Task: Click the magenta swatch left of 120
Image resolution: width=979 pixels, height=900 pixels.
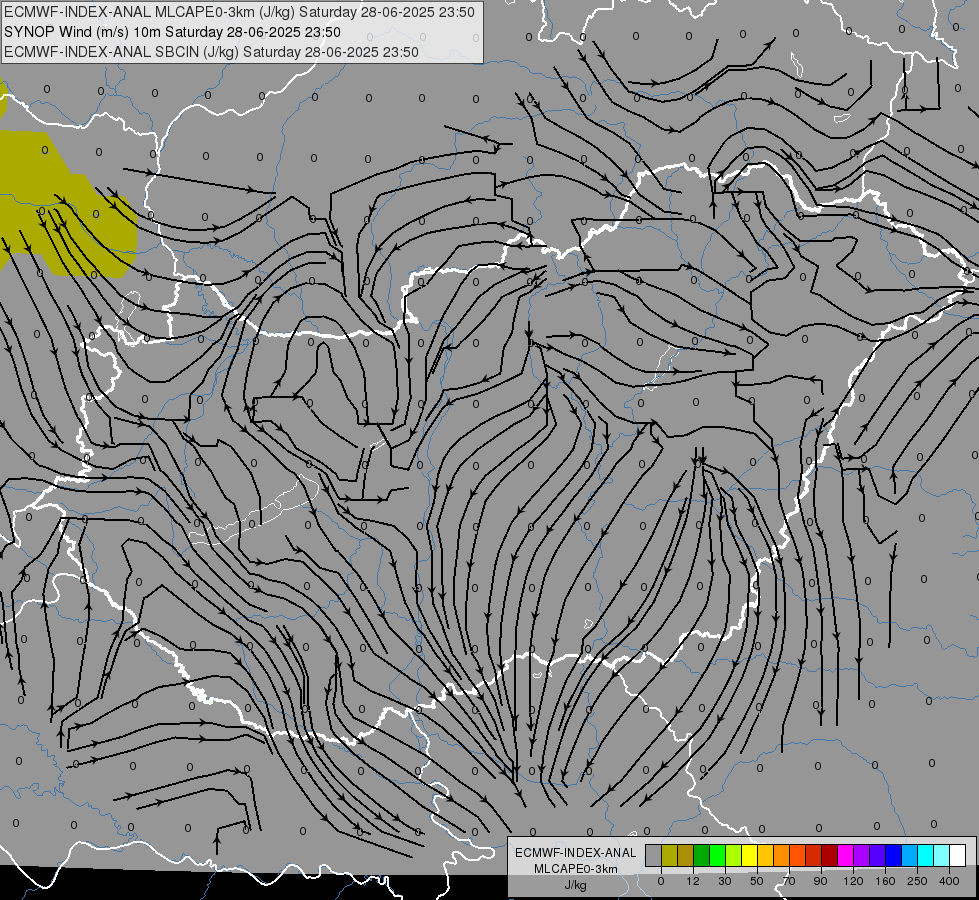Action: pos(845,855)
